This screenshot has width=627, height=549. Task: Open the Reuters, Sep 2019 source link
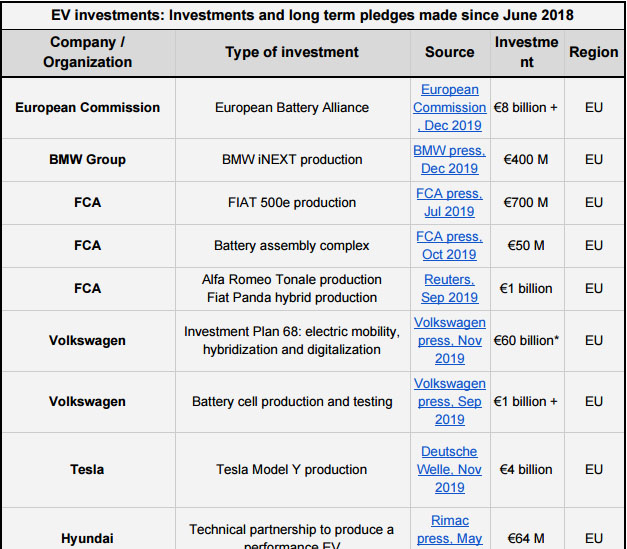pyautogui.click(x=449, y=288)
